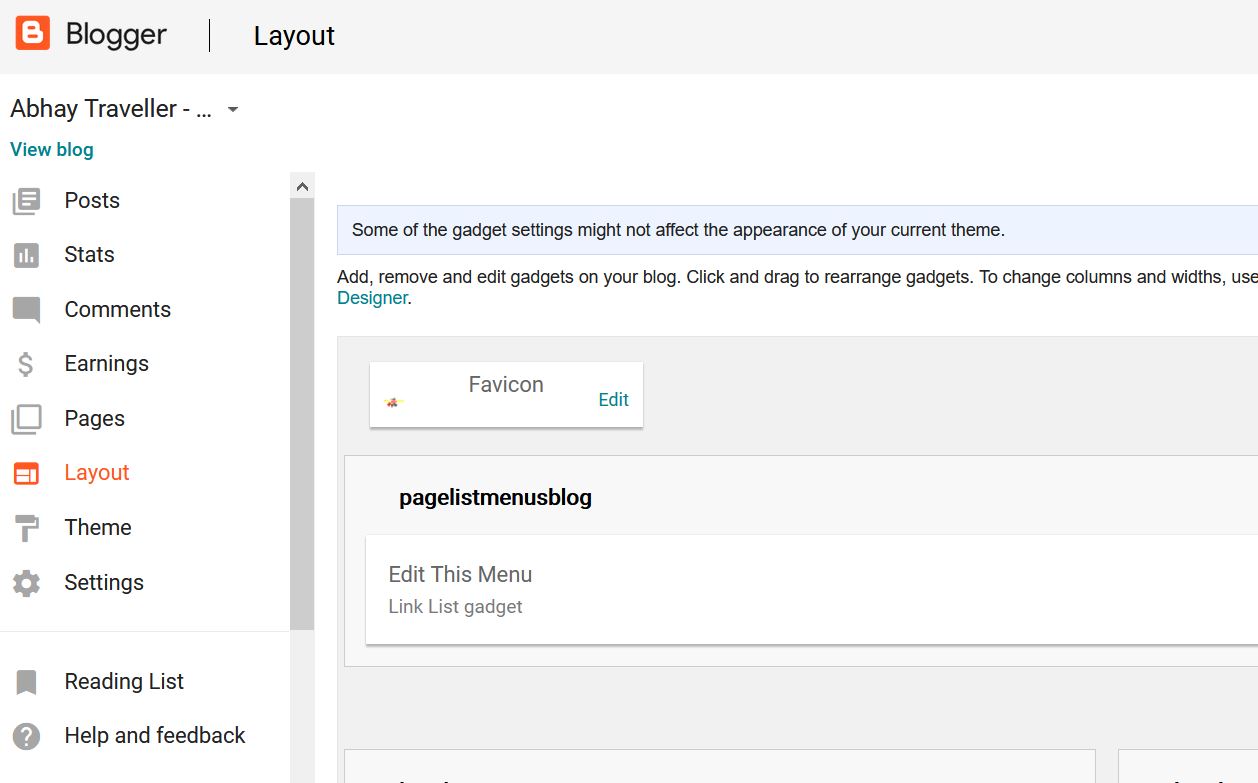The height and width of the screenshot is (783, 1258).
Task: Click the Reading List bookmark icon
Action: (x=27, y=682)
